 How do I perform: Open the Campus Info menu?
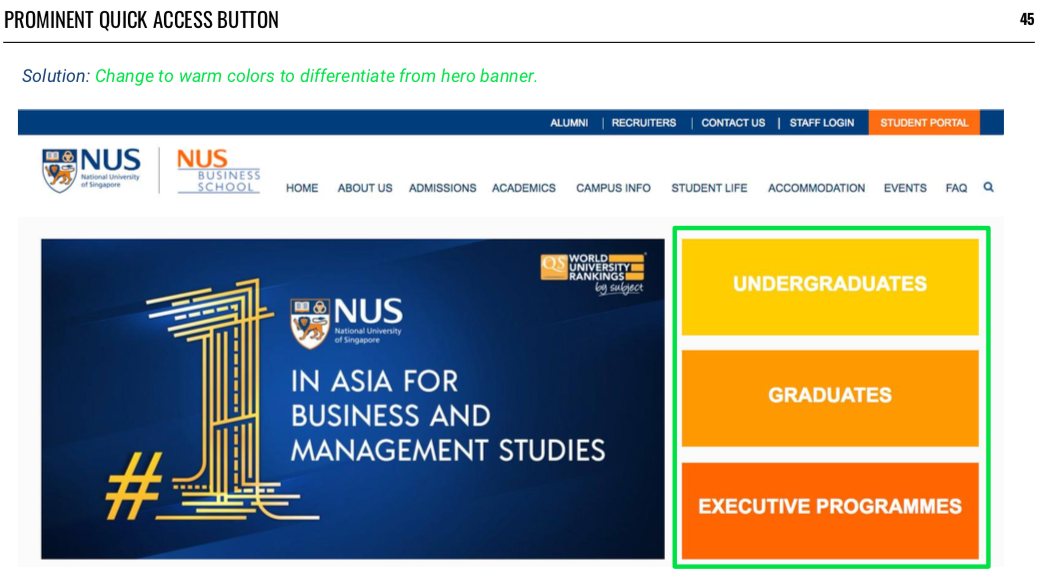tap(613, 188)
